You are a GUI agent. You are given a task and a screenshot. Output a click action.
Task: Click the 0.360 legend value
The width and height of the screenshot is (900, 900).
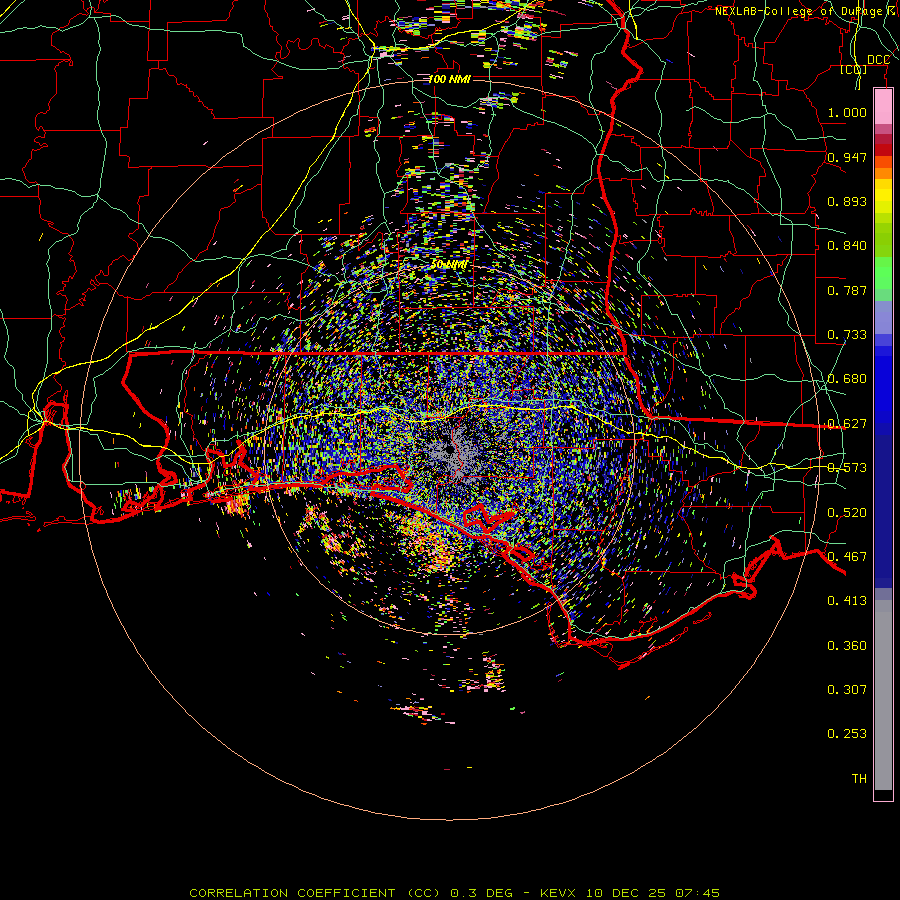[x=847, y=646]
